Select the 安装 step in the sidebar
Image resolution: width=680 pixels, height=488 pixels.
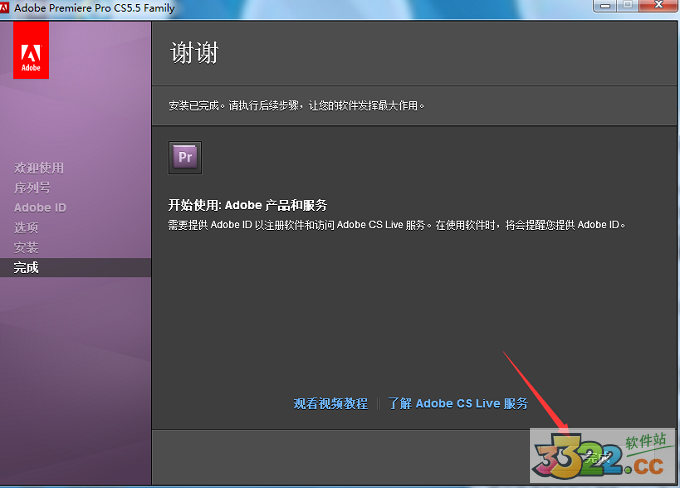pyautogui.click(x=26, y=248)
